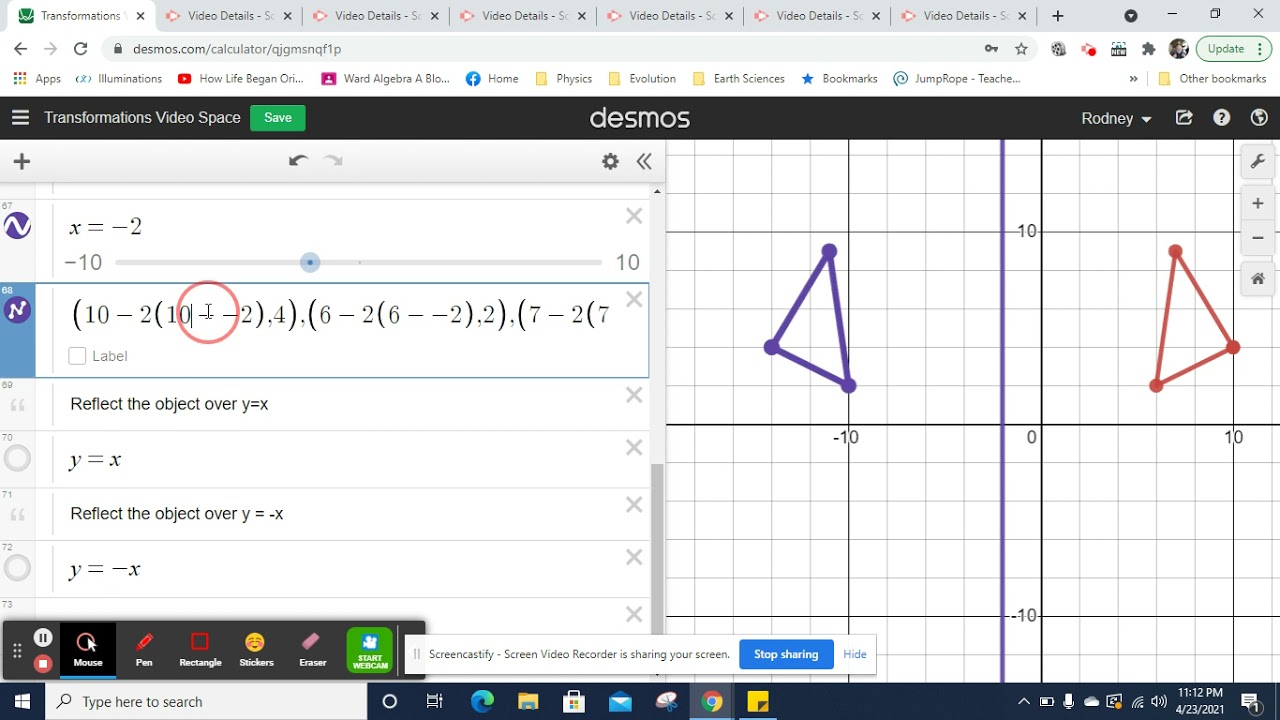The image size is (1280, 720).
Task: Pause the Screencastify recording
Action: [43, 637]
